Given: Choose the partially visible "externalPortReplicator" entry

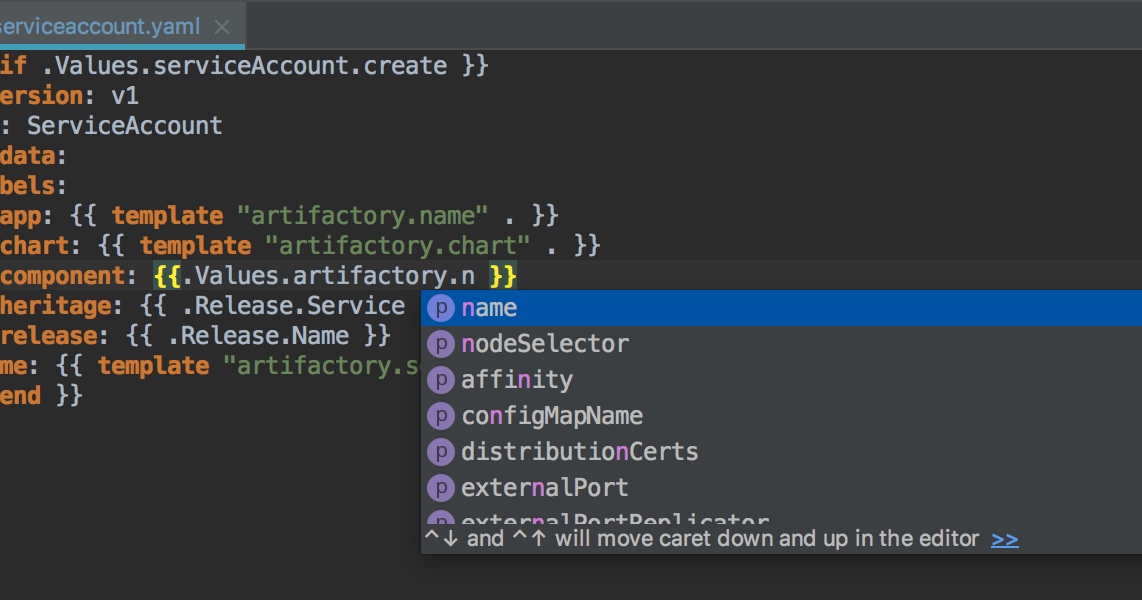Looking at the screenshot, I should point(614,520).
